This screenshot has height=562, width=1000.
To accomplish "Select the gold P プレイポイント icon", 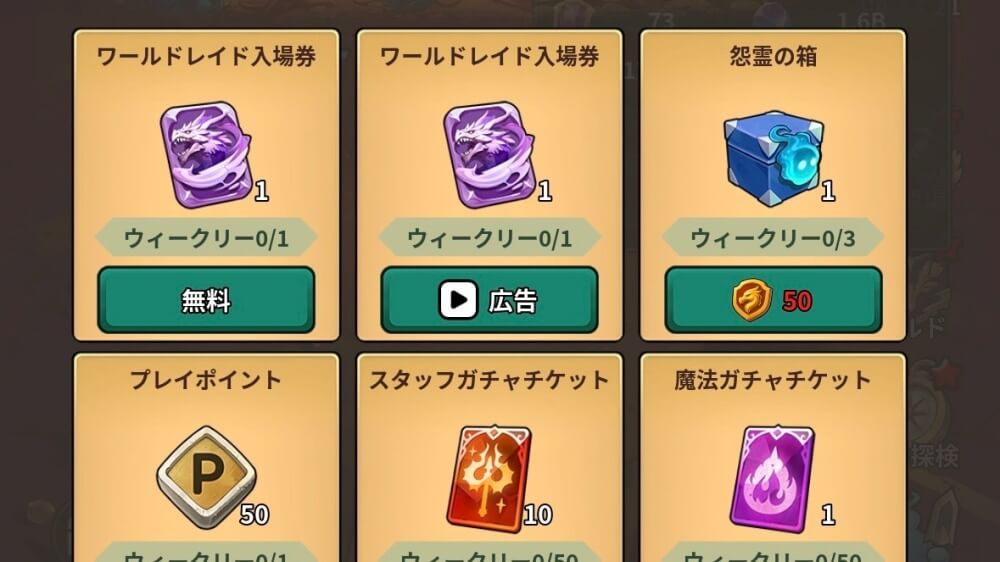I will (206, 477).
